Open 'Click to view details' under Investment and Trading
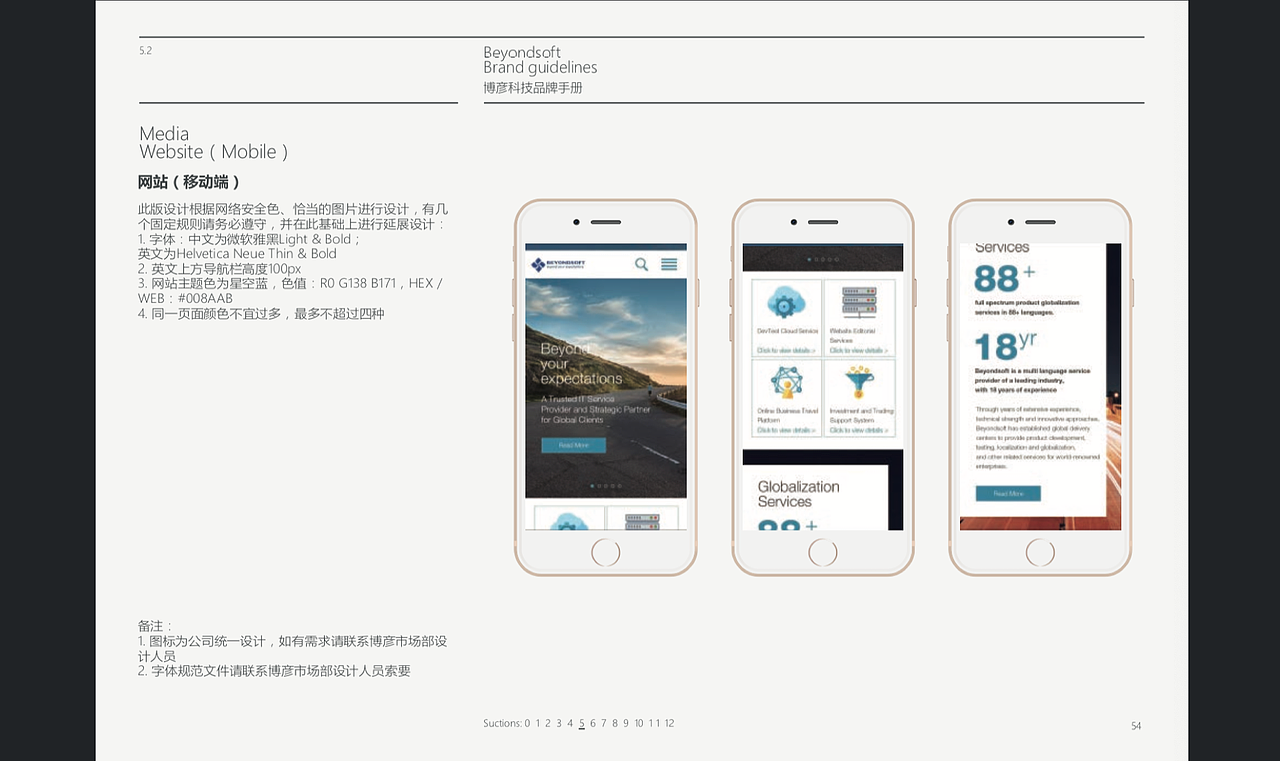Screen dimensions: 1280x761 pyautogui.click(x=858, y=430)
